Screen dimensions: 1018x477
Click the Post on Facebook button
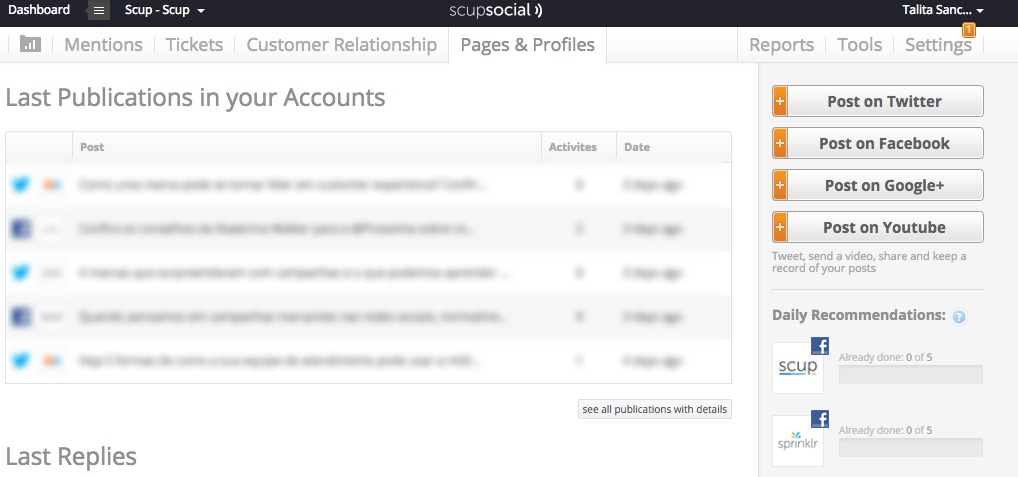[878, 143]
